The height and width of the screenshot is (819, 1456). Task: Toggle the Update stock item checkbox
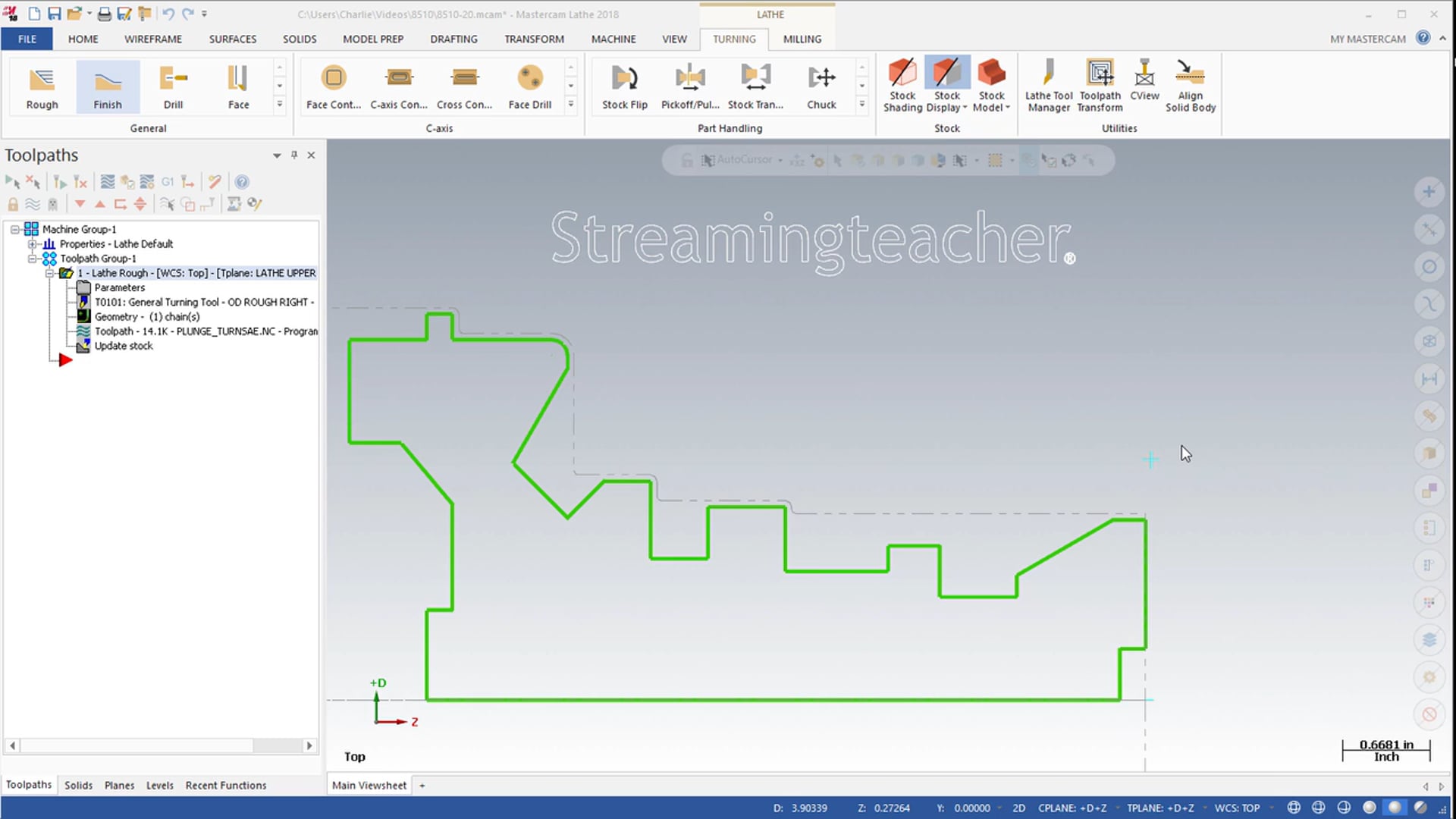[83, 345]
